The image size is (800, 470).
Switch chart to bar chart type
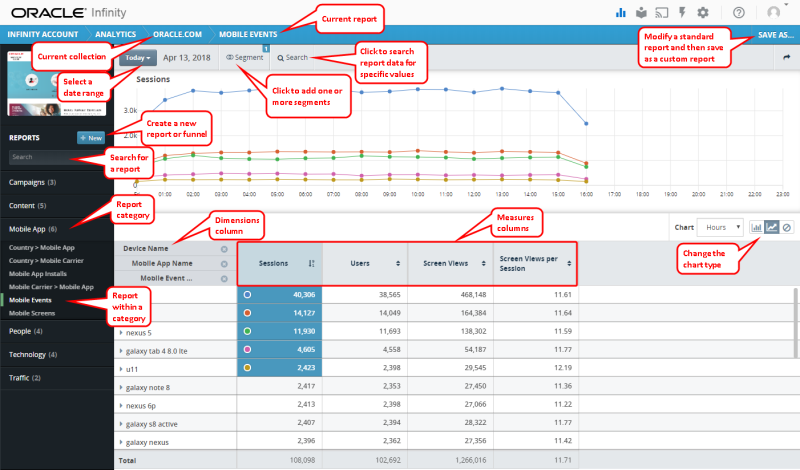pos(757,227)
